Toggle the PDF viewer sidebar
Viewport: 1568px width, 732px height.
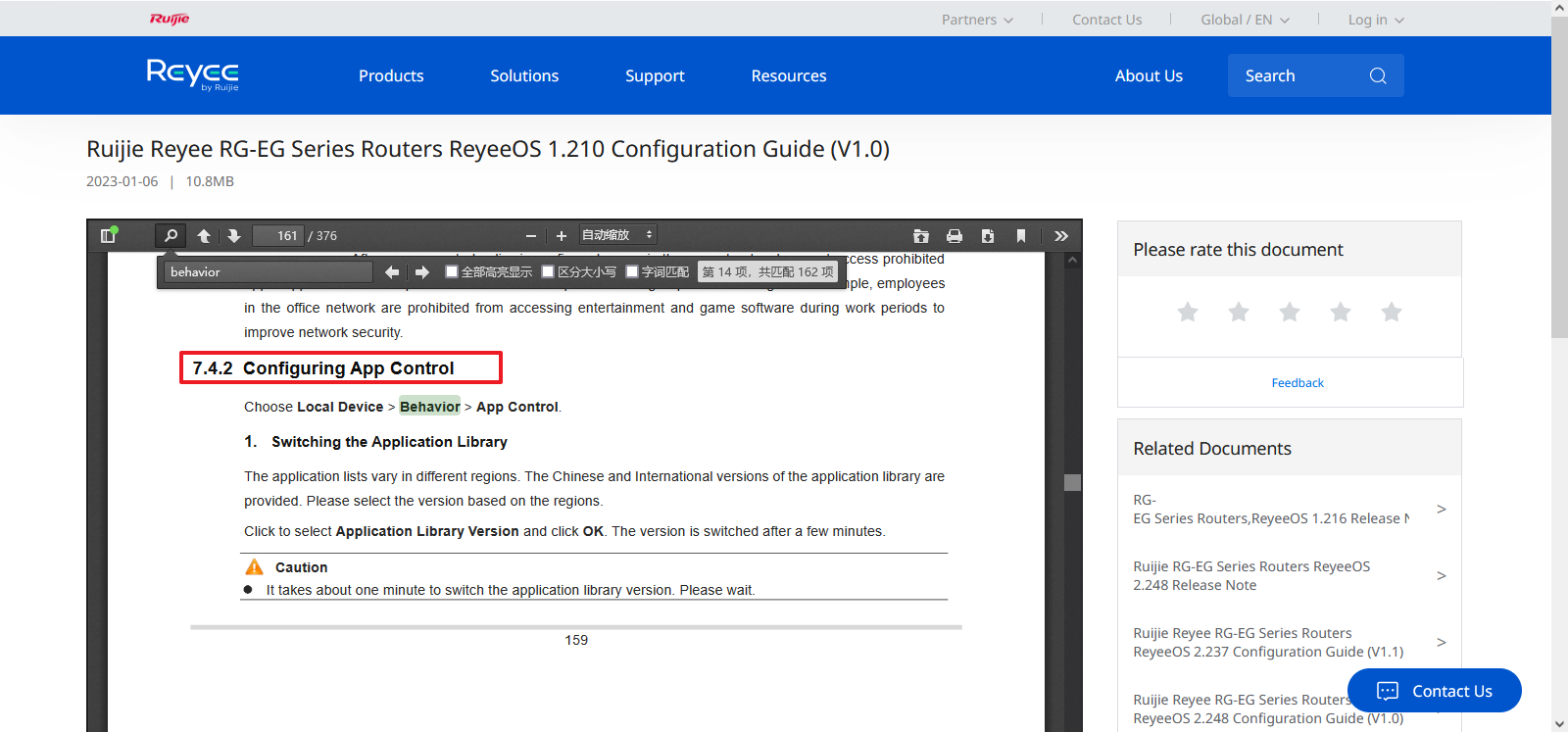[109, 235]
